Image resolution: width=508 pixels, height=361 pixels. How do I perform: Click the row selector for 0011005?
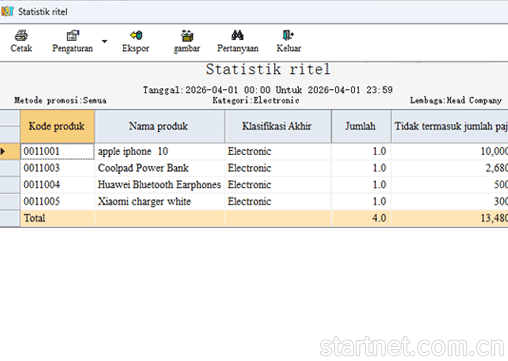(x=10, y=201)
